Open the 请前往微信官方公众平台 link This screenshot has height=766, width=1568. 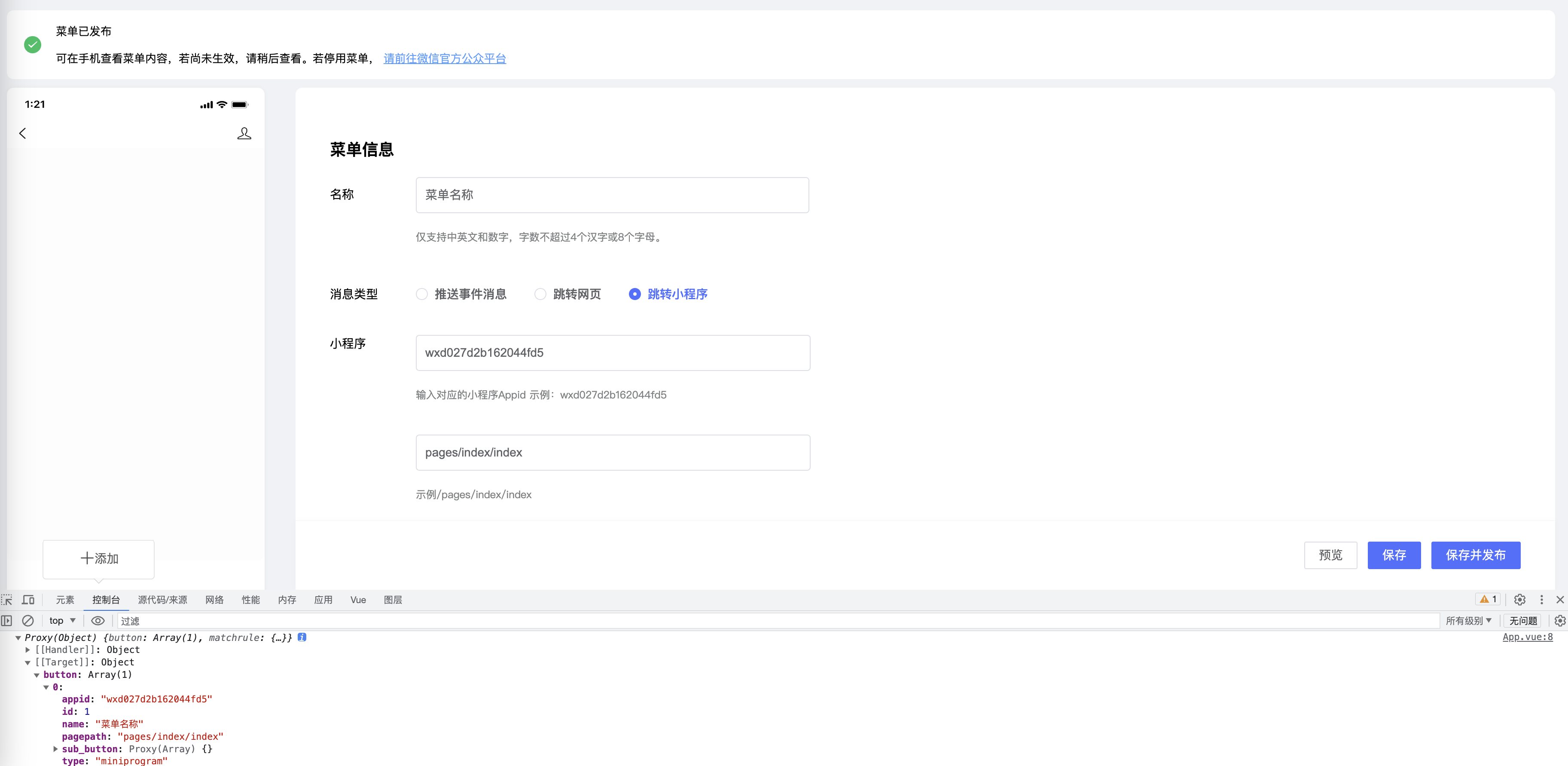click(444, 58)
